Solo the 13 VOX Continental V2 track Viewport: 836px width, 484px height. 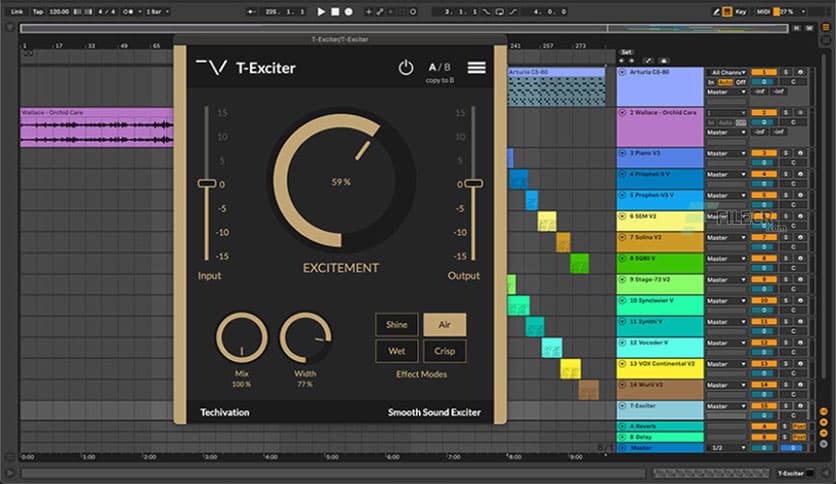(785, 364)
